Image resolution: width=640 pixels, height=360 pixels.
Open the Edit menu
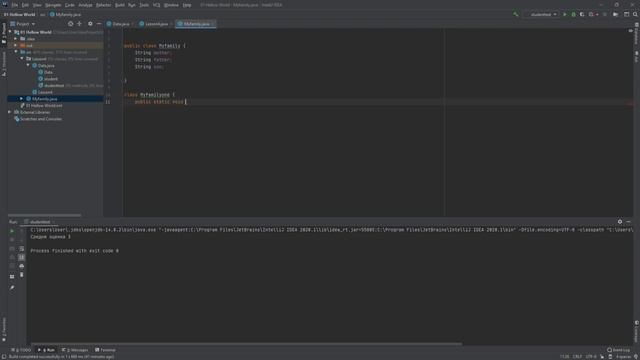tap(25, 5)
